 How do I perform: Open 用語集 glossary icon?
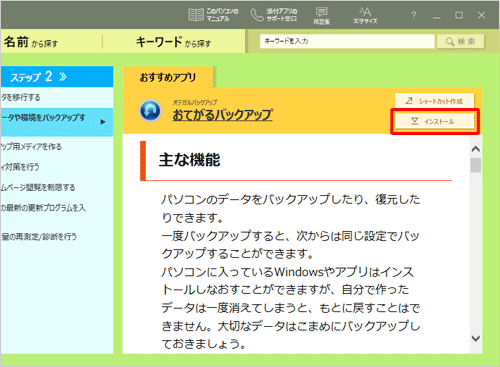(x=321, y=16)
